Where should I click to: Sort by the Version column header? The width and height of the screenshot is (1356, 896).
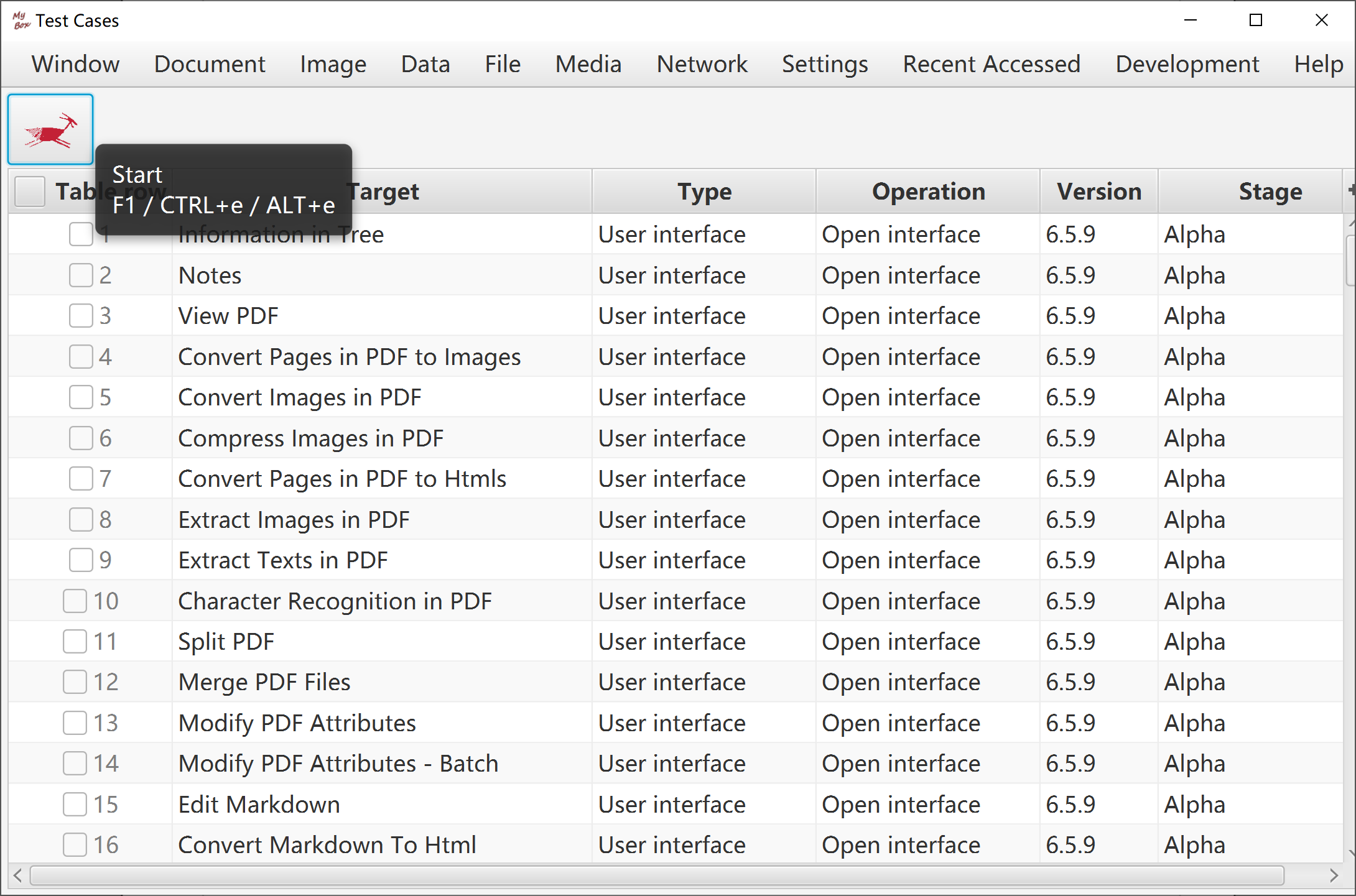1099,192
